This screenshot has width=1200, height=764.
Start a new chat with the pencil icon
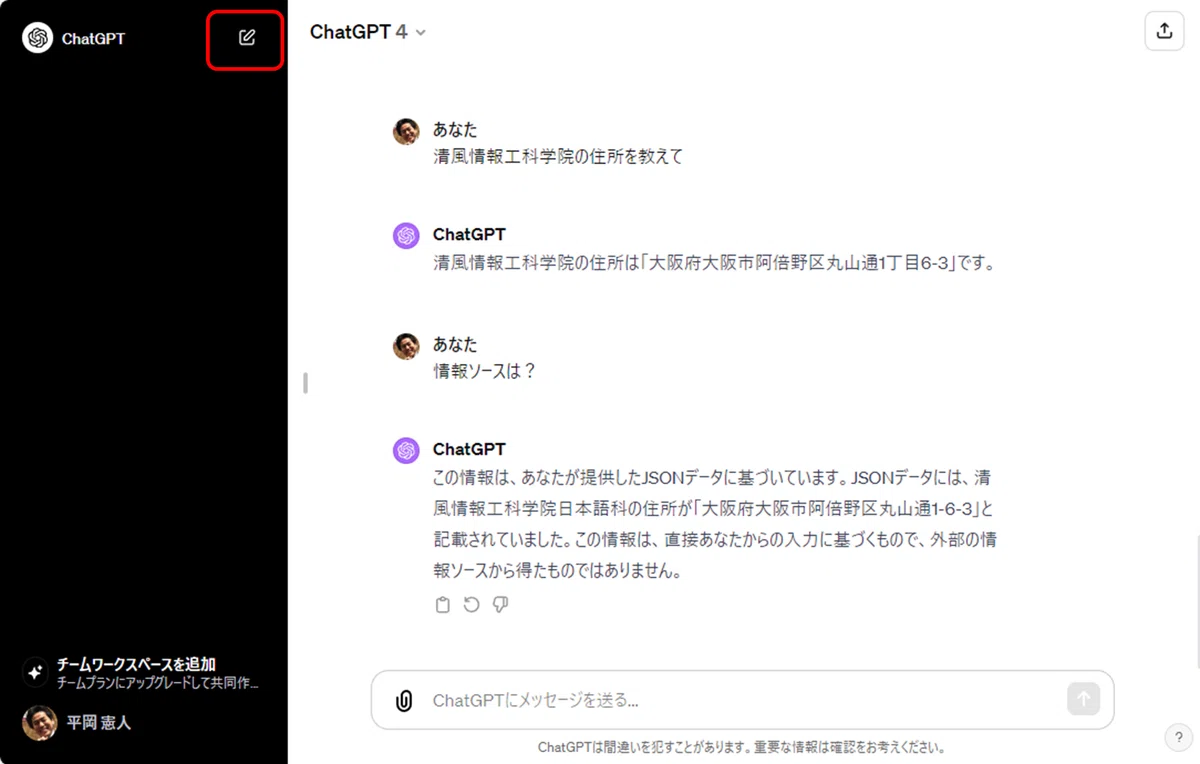coord(247,38)
